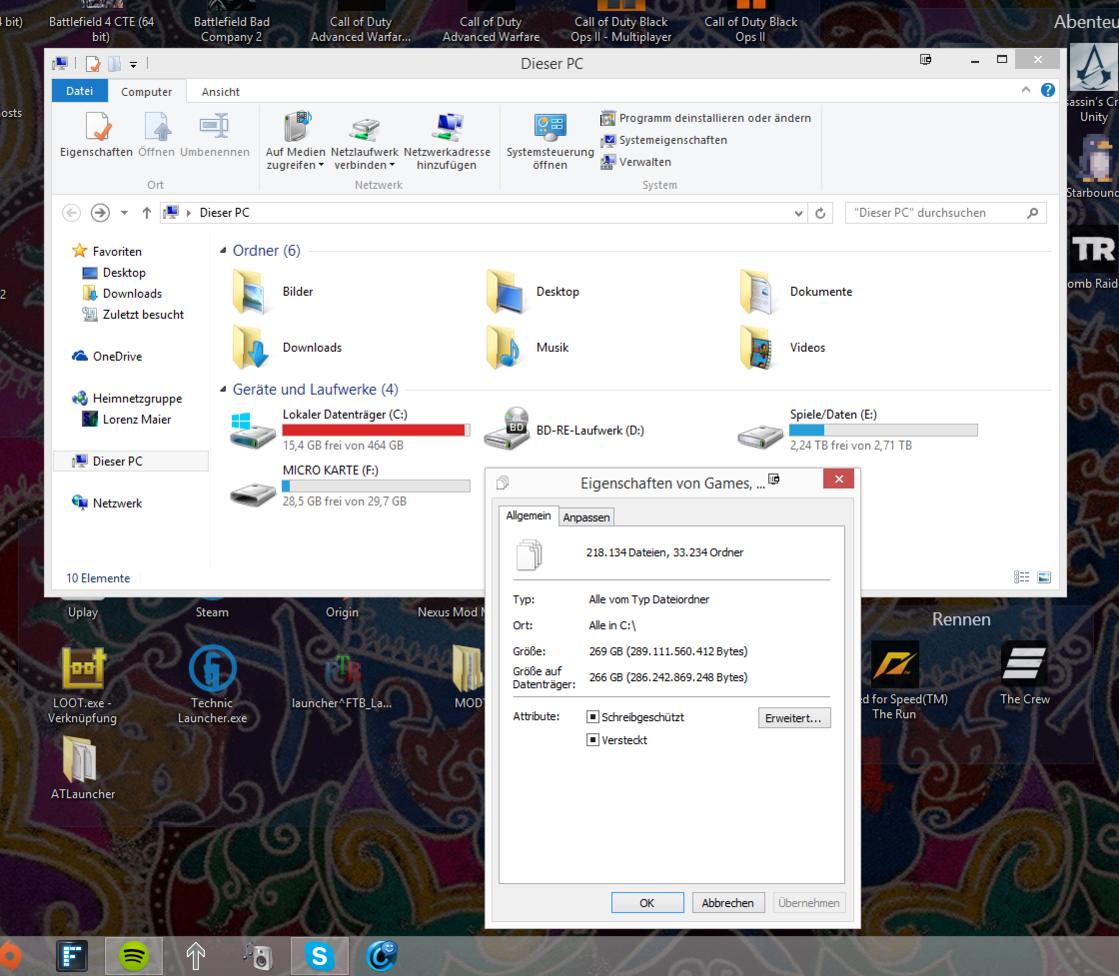1119x976 pixels.
Task: Open the Datei tab
Action: (79, 91)
